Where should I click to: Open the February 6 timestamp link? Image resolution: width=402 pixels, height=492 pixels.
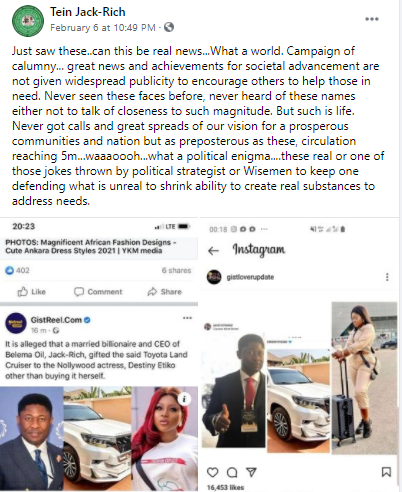click(103, 27)
